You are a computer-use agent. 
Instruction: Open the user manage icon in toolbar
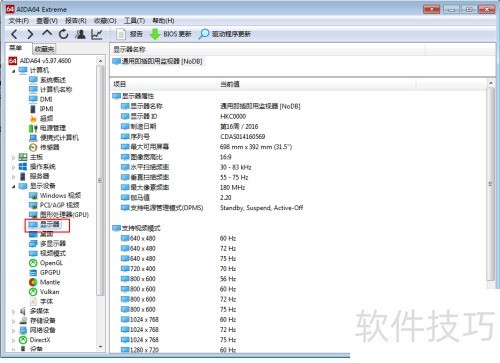[x=80, y=34]
